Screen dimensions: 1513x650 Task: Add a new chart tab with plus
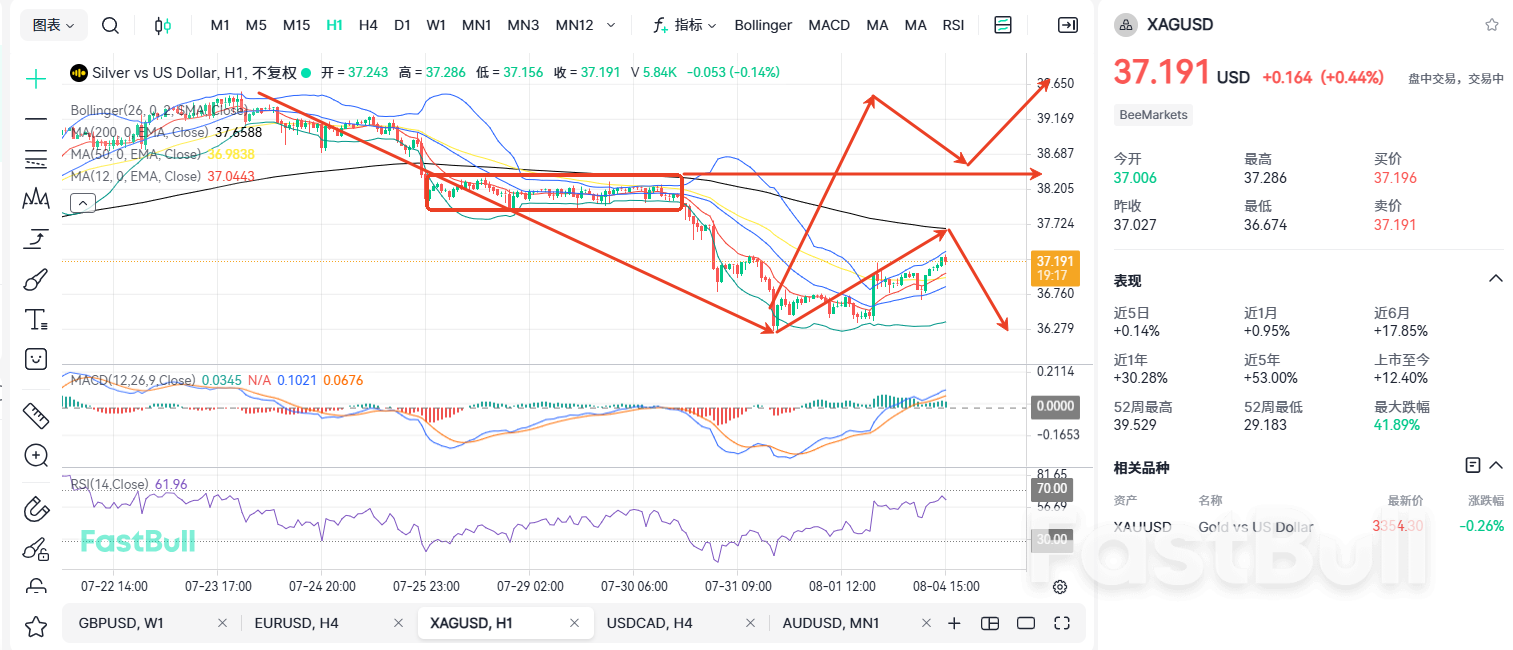(x=954, y=623)
